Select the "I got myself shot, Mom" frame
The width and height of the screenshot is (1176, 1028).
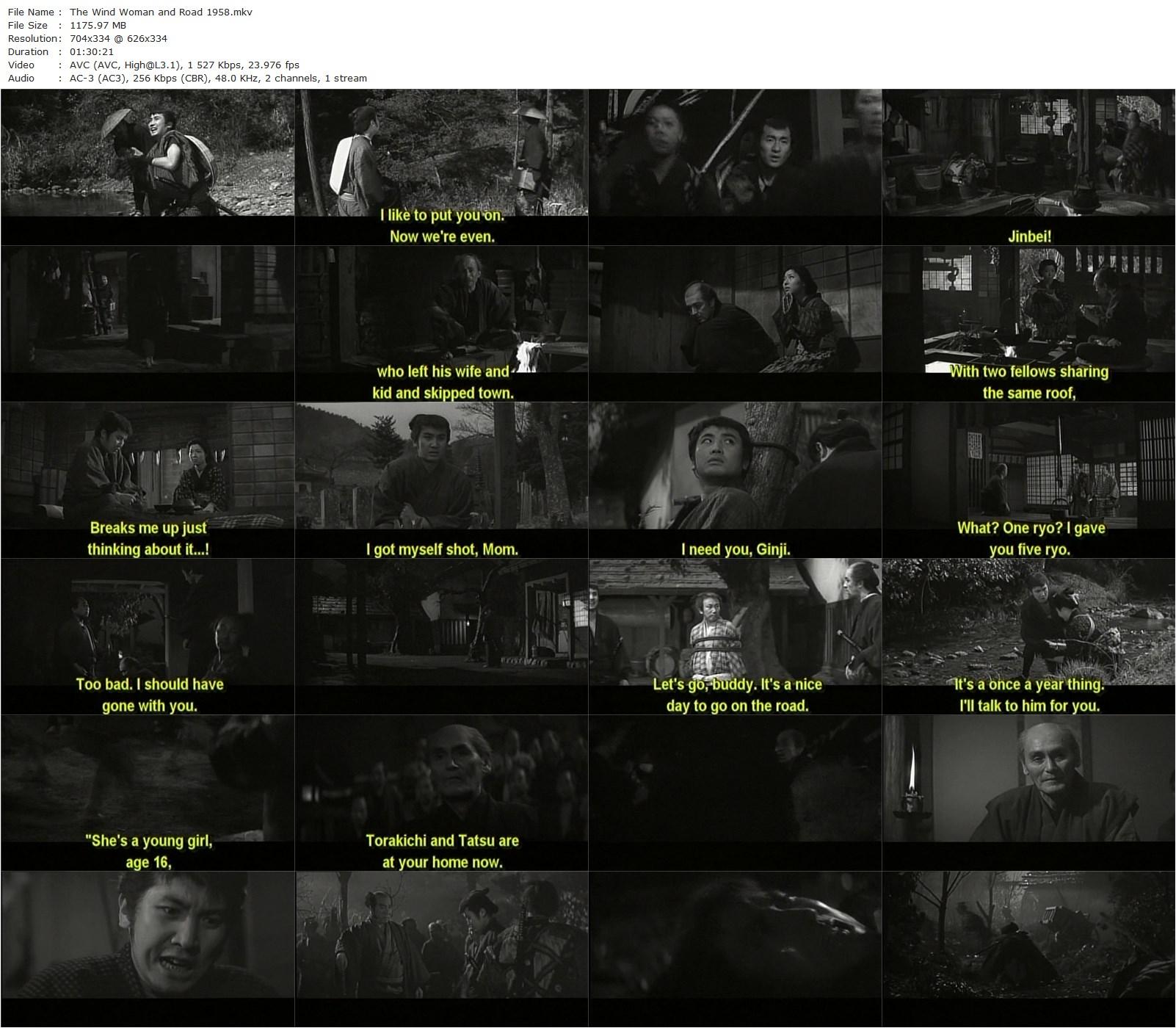pos(441,480)
